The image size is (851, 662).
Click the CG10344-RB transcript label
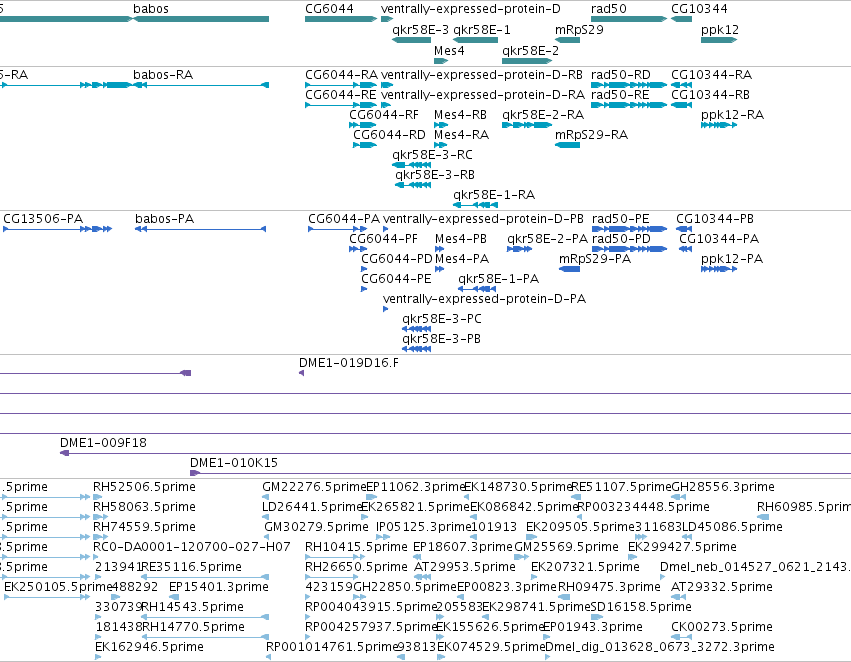[x=710, y=95]
